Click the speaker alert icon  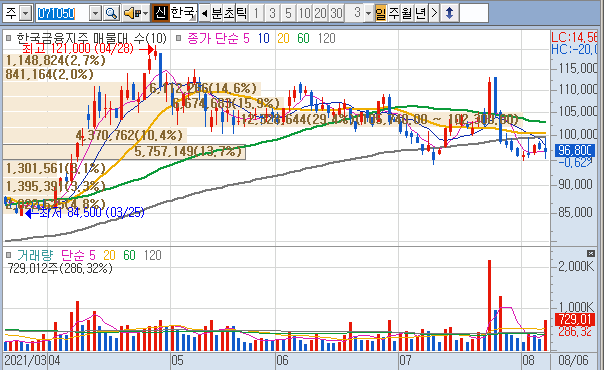[132, 13]
